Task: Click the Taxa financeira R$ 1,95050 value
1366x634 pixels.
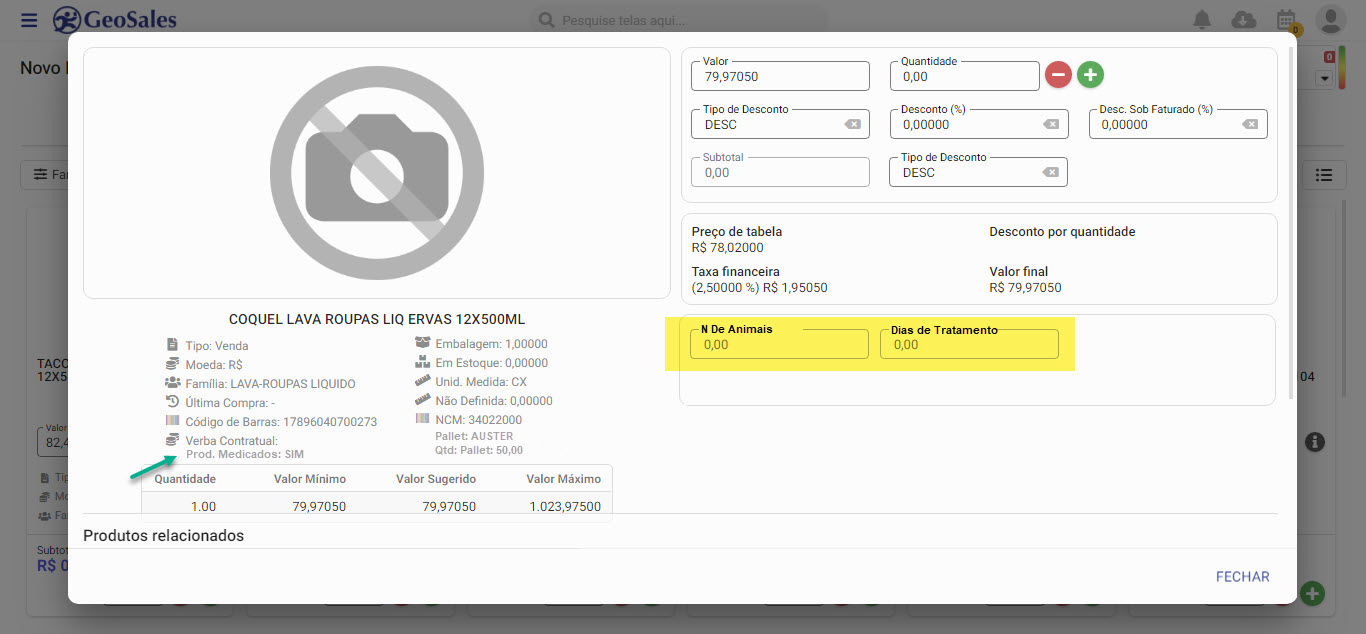Action: click(x=759, y=288)
